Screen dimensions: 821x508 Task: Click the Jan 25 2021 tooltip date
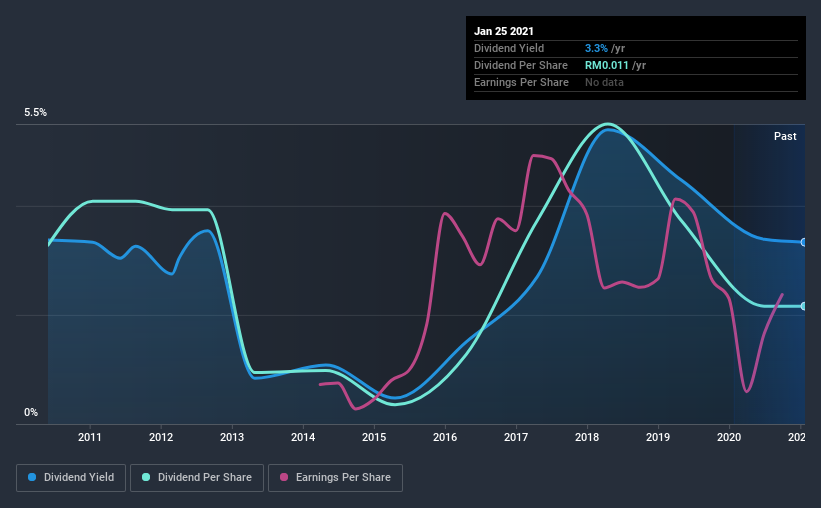[504, 31]
